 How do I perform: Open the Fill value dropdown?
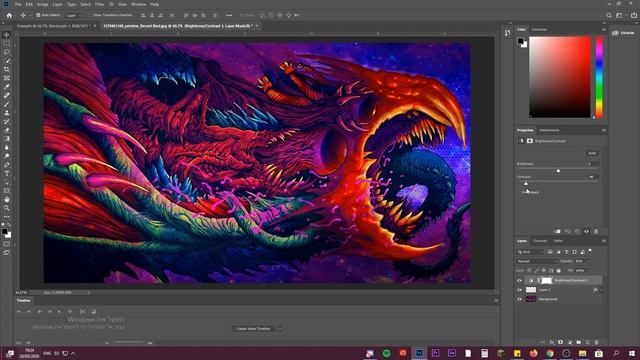pyautogui.click(x=588, y=270)
